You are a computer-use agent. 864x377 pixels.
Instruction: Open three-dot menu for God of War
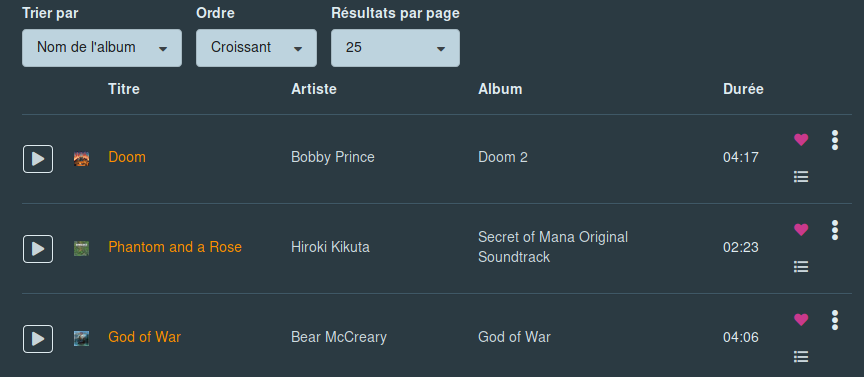(x=835, y=320)
